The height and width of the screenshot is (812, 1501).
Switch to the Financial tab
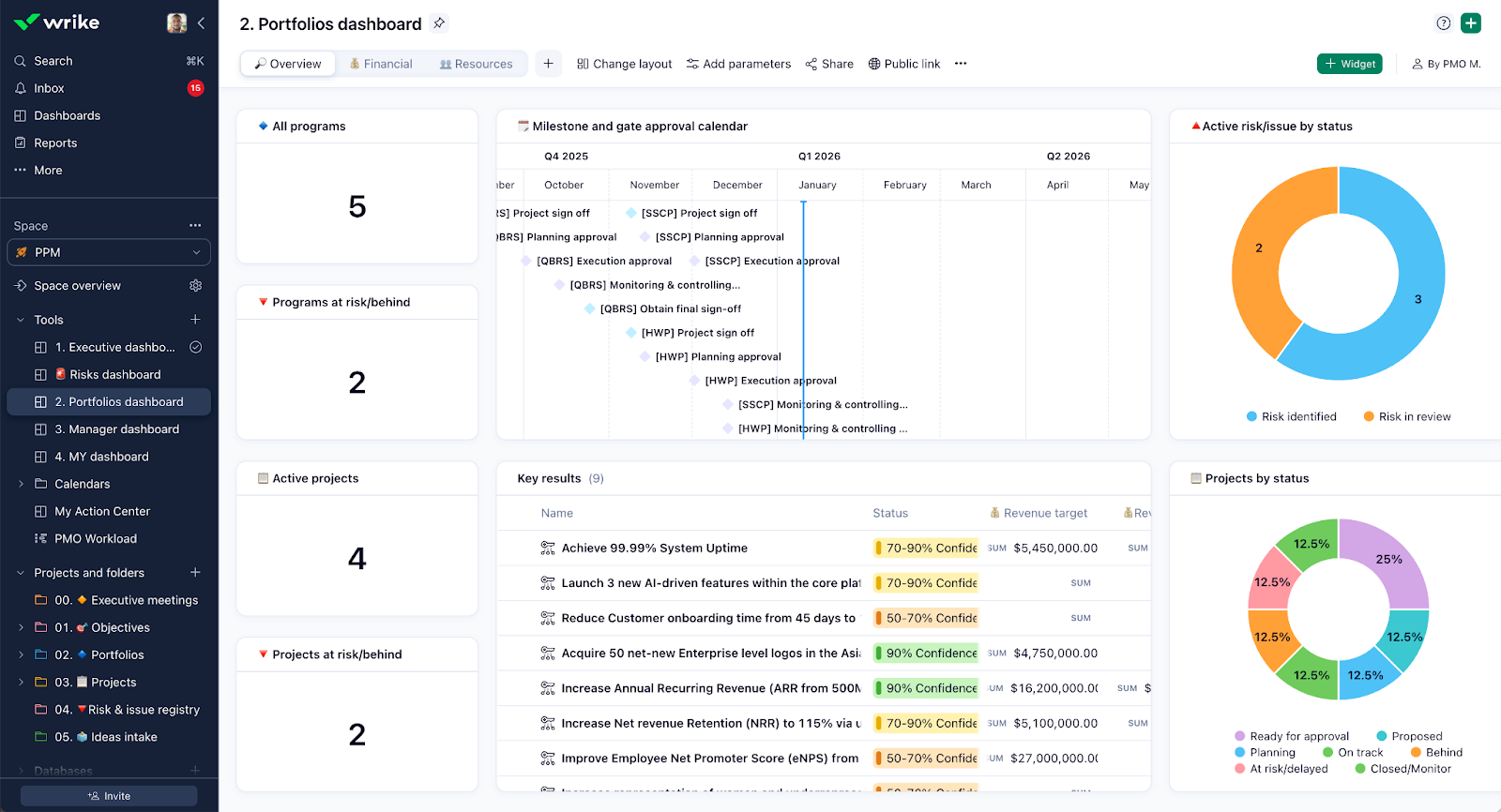(x=380, y=64)
